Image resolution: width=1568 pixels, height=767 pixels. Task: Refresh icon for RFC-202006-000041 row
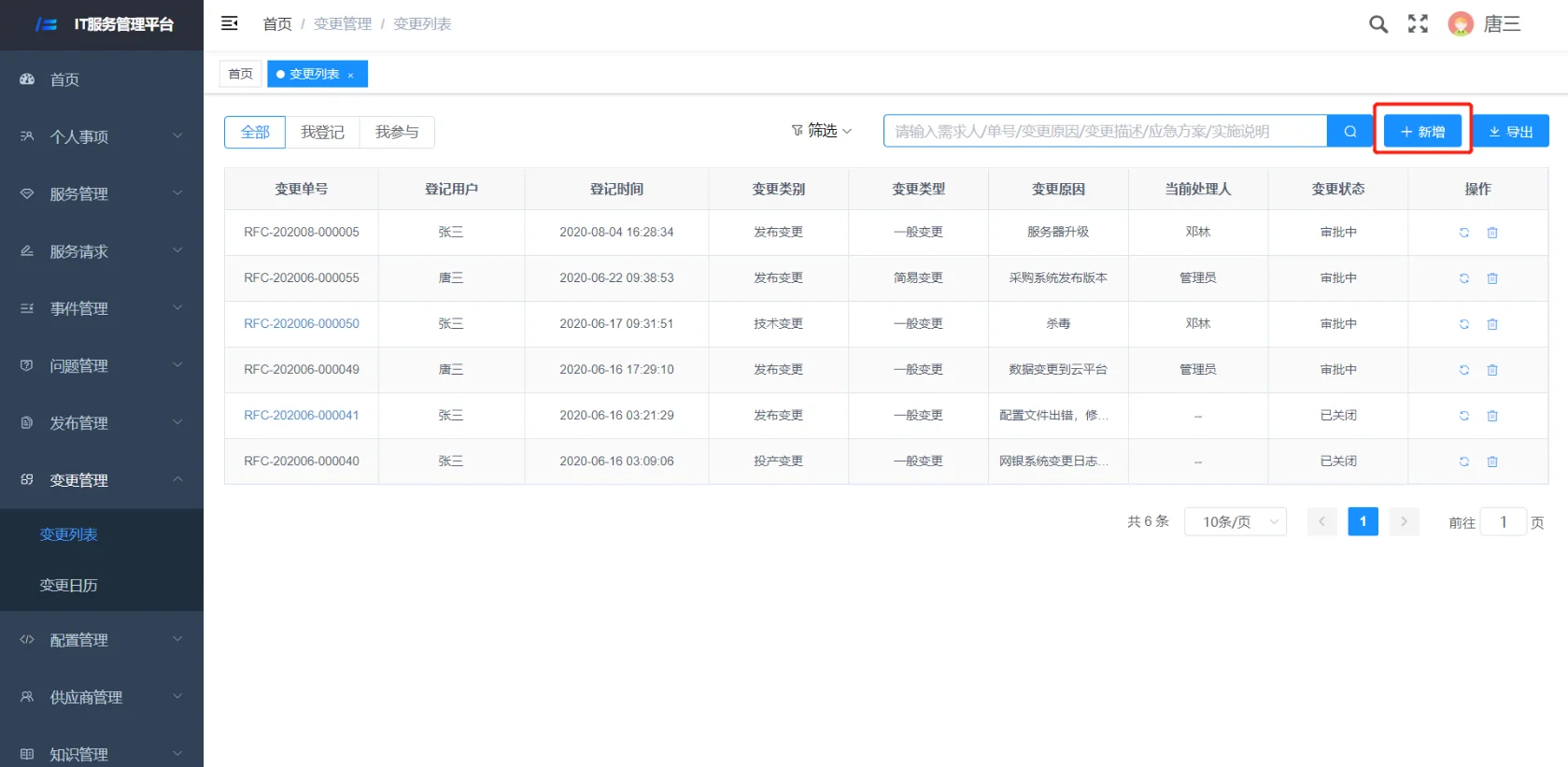(x=1464, y=416)
